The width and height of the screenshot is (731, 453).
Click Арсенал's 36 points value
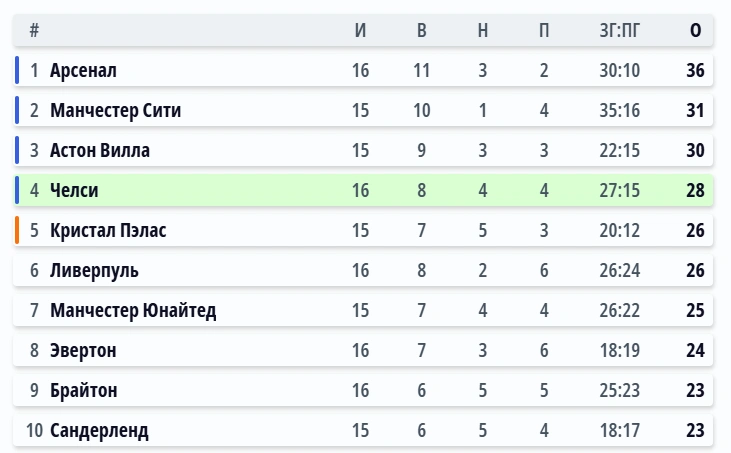click(695, 71)
